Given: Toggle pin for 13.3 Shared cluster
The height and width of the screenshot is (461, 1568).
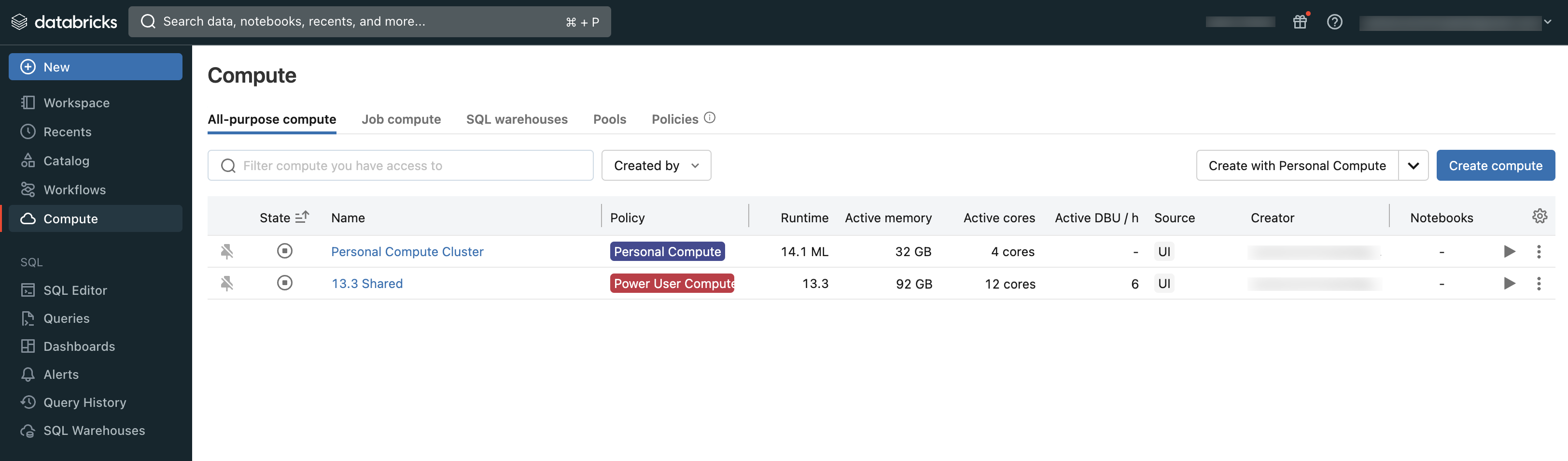Looking at the screenshot, I should pyautogui.click(x=227, y=283).
